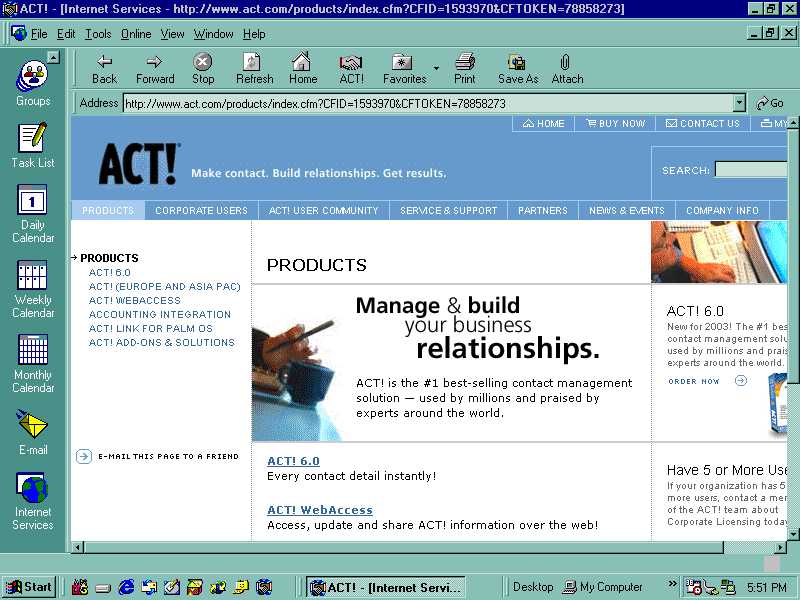The height and width of the screenshot is (600, 800).
Task: Select PRODUCTS navigation tab
Action: coord(108,211)
